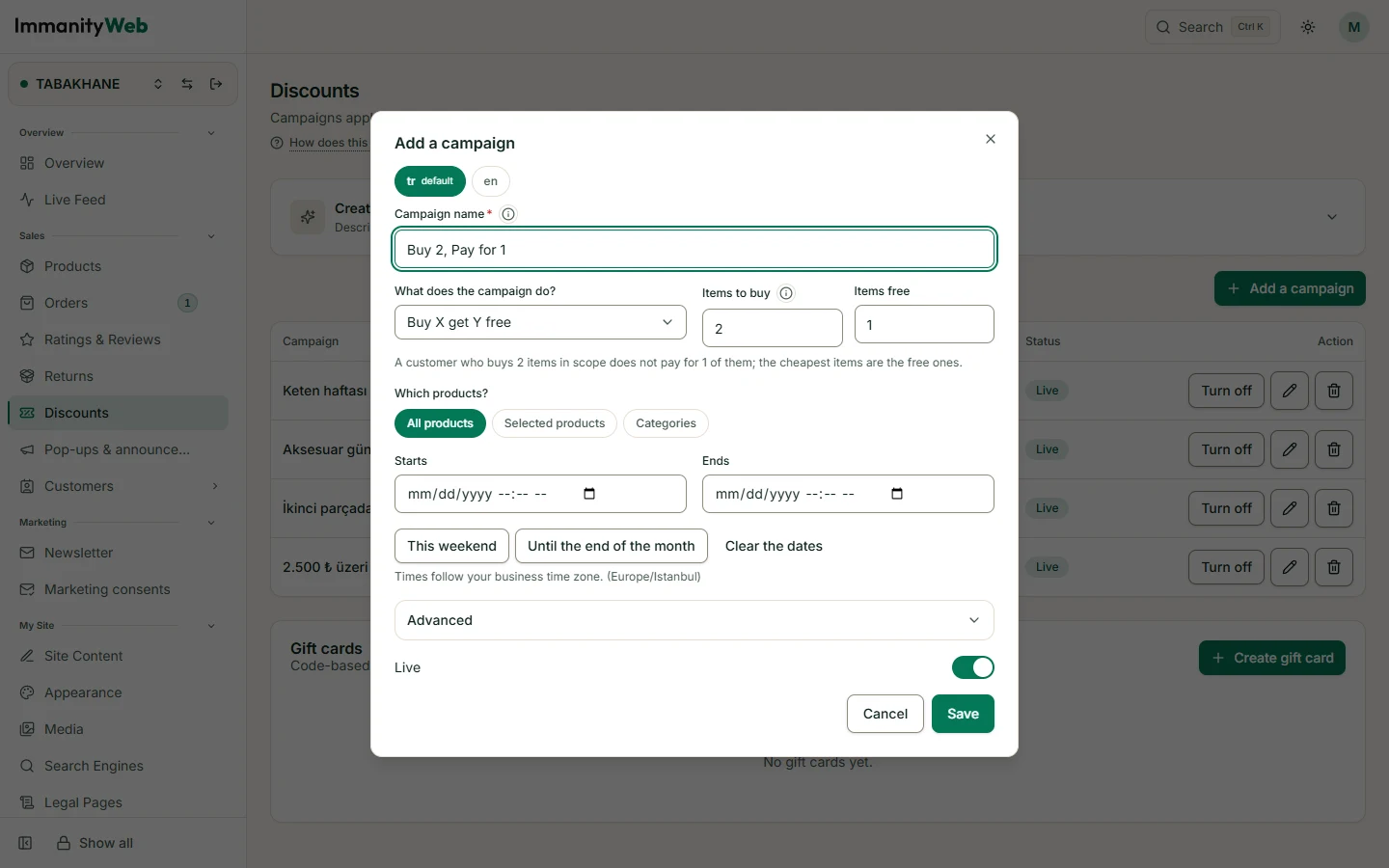Expand the Advanced section
The width and height of the screenshot is (1389, 868).
pos(694,620)
